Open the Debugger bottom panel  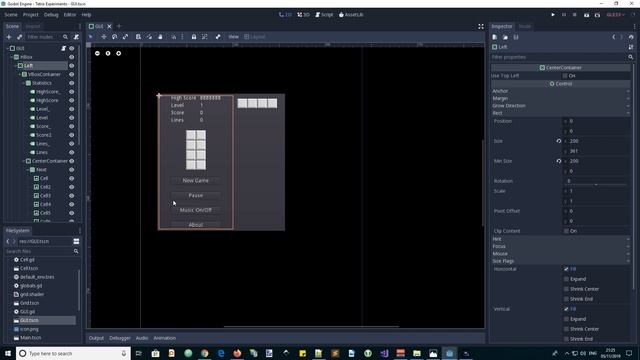click(x=120, y=338)
